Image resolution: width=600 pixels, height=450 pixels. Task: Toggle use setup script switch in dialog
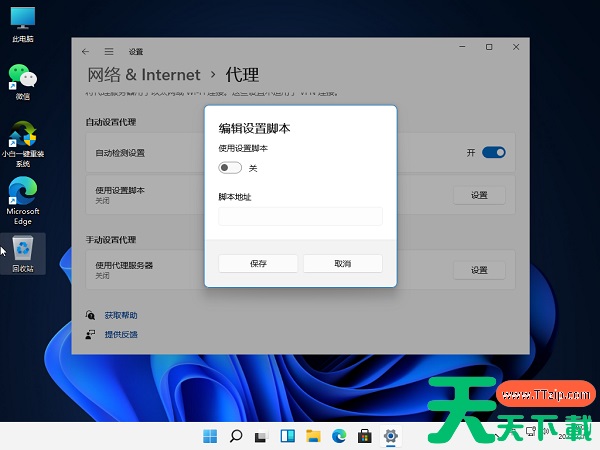point(230,168)
